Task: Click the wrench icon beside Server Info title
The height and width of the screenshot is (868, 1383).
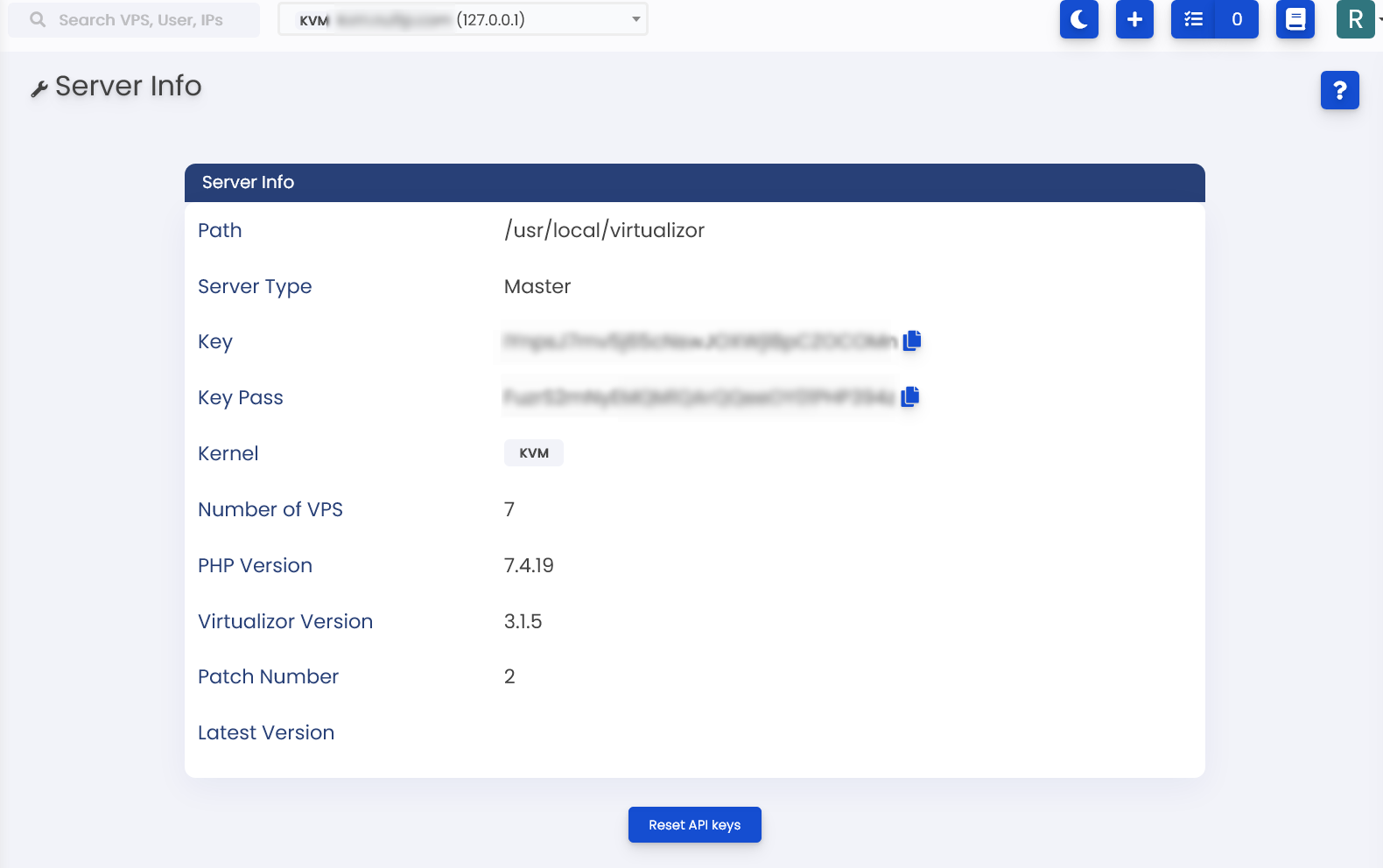Action: coord(39,89)
